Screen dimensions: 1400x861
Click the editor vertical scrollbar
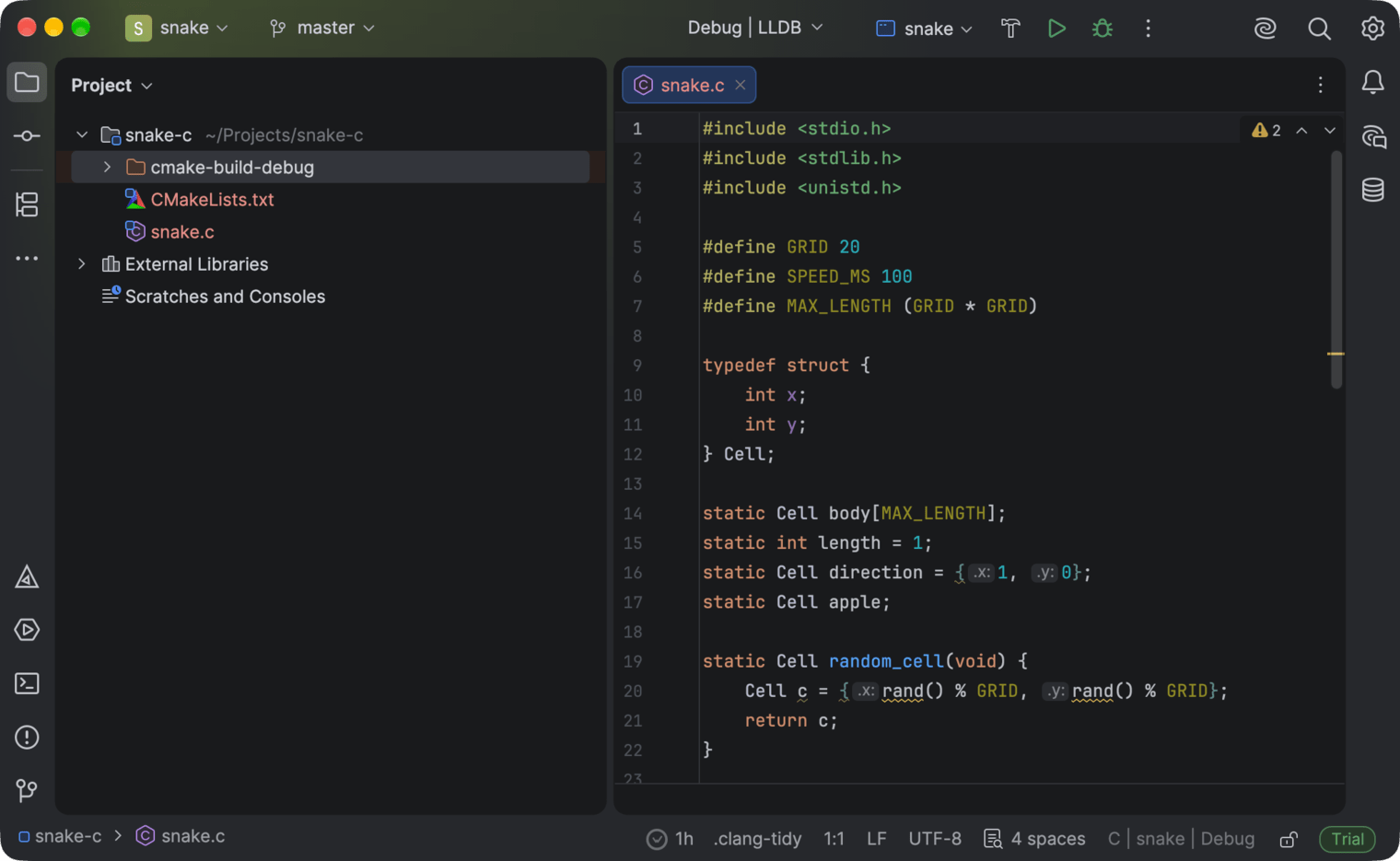click(1336, 270)
